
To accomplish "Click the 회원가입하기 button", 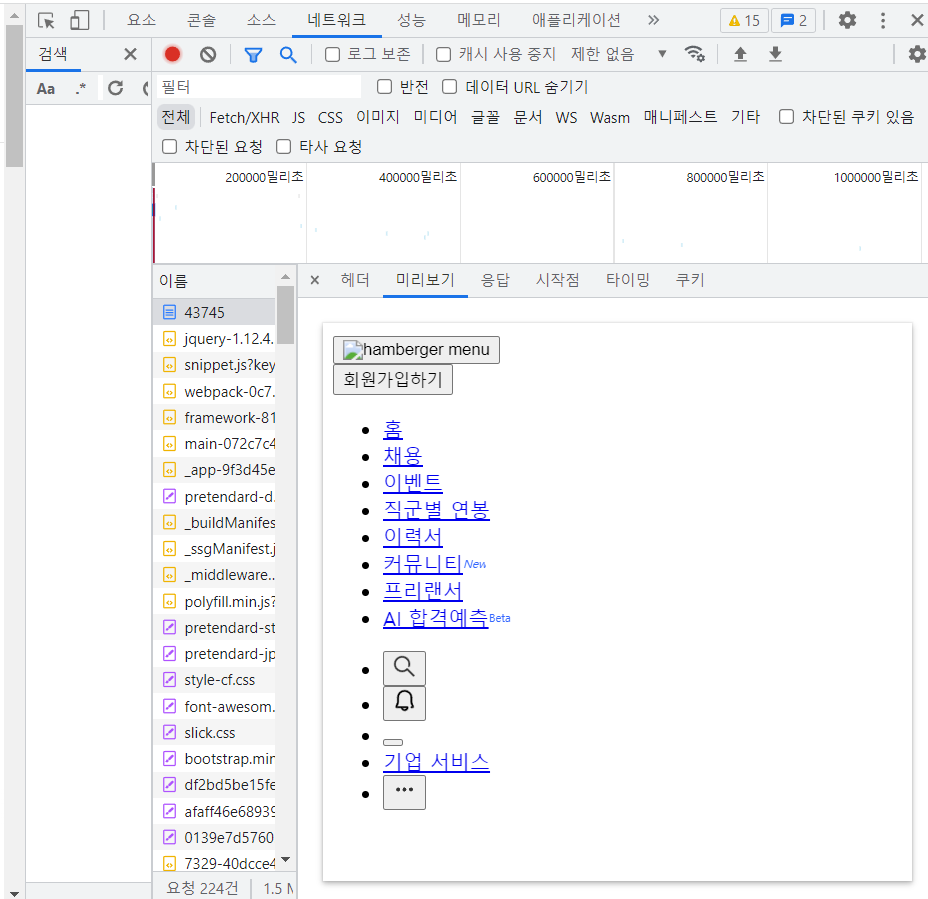I will pos(393,379).
